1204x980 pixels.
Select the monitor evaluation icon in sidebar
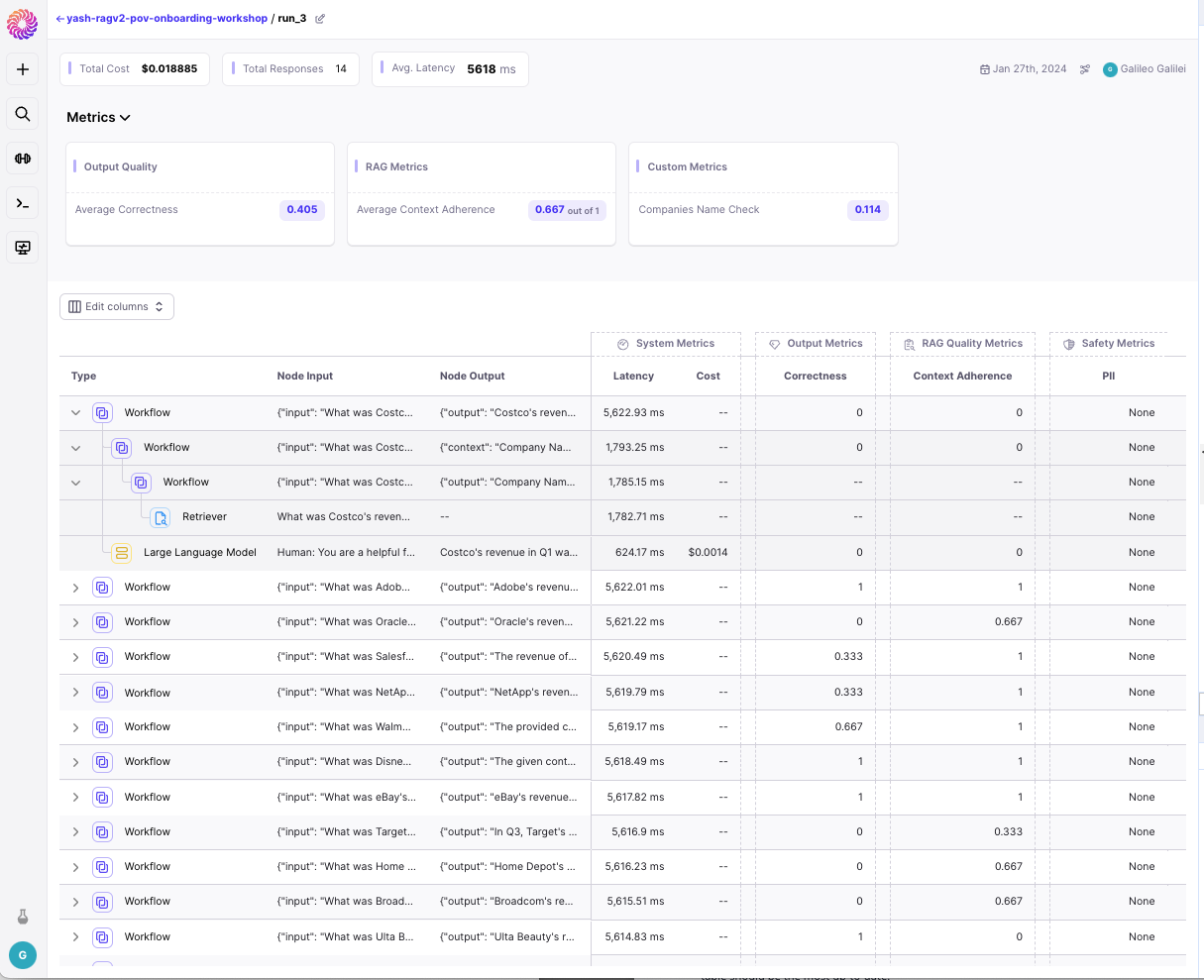click(22, 247)
